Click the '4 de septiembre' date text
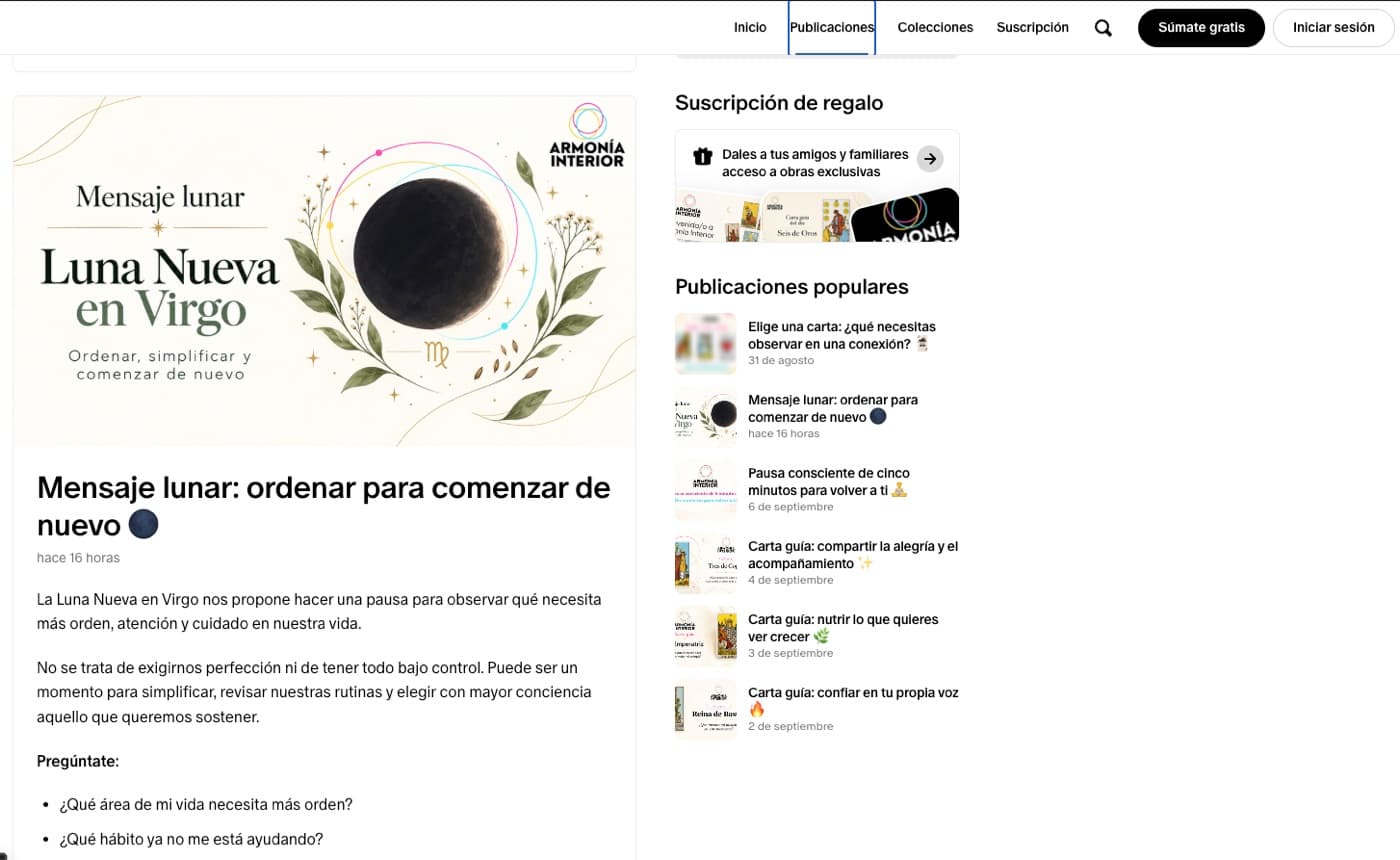The width and height of the screenshot is (1400, 860). point(790,580)
